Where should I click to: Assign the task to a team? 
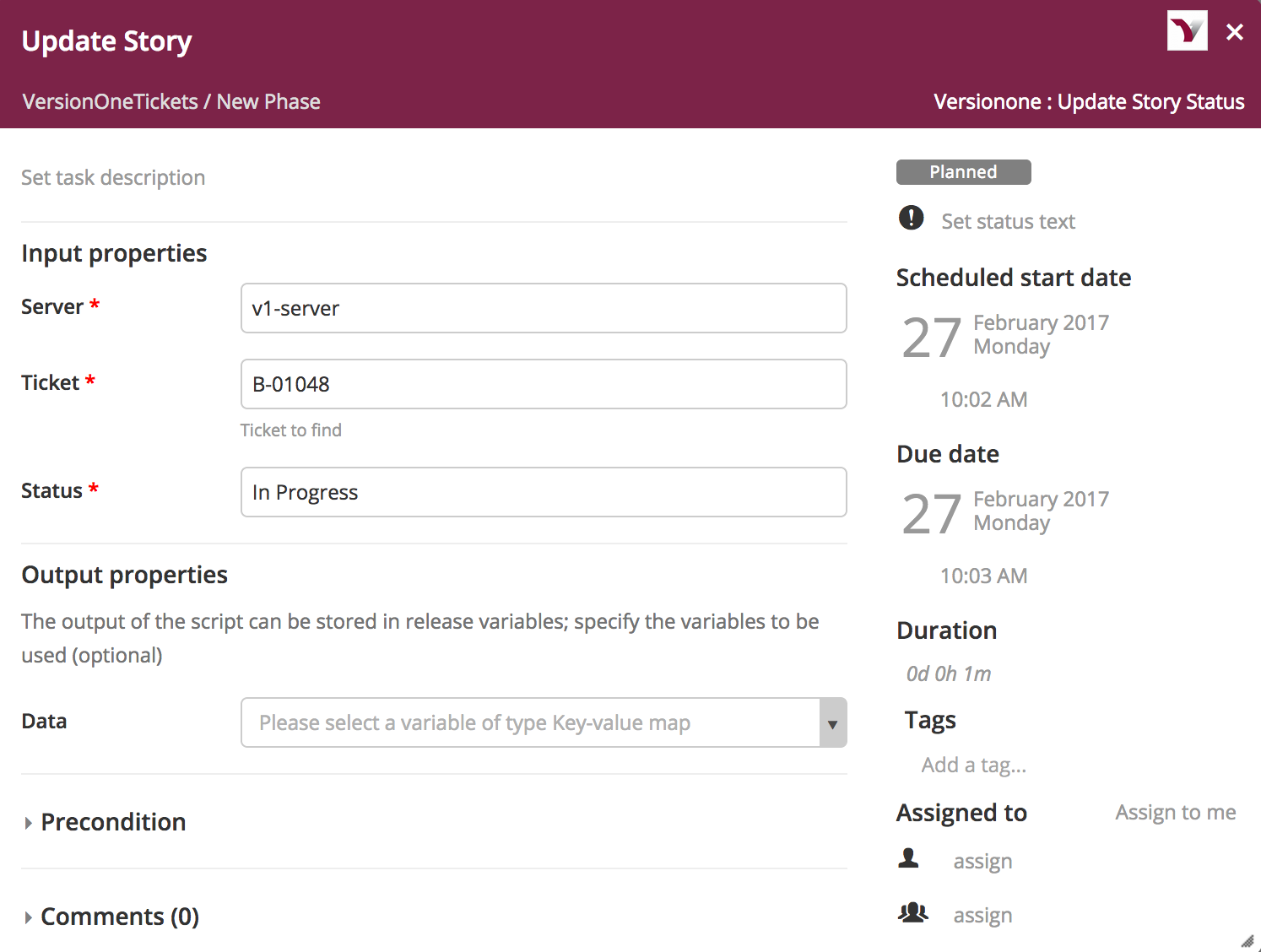pos(982,915)
